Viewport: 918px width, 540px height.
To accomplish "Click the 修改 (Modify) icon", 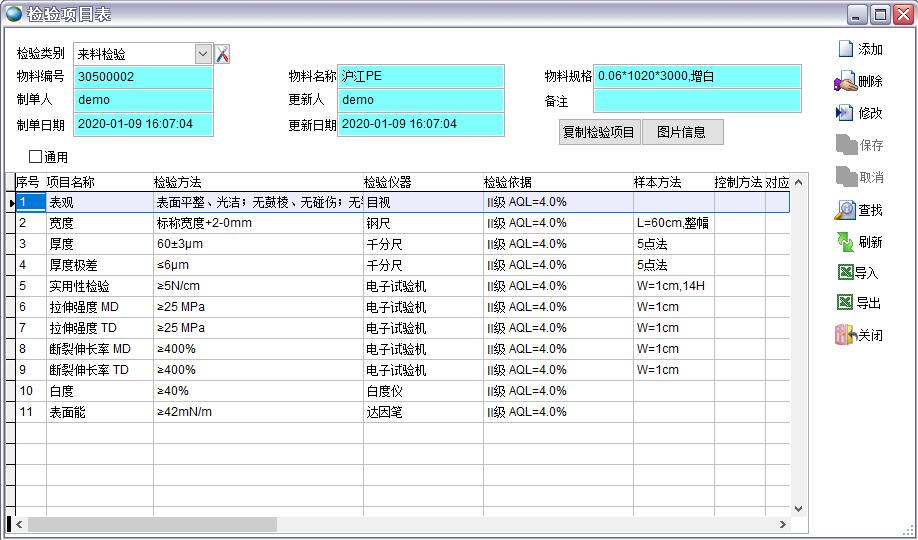I will pos(845,113).
